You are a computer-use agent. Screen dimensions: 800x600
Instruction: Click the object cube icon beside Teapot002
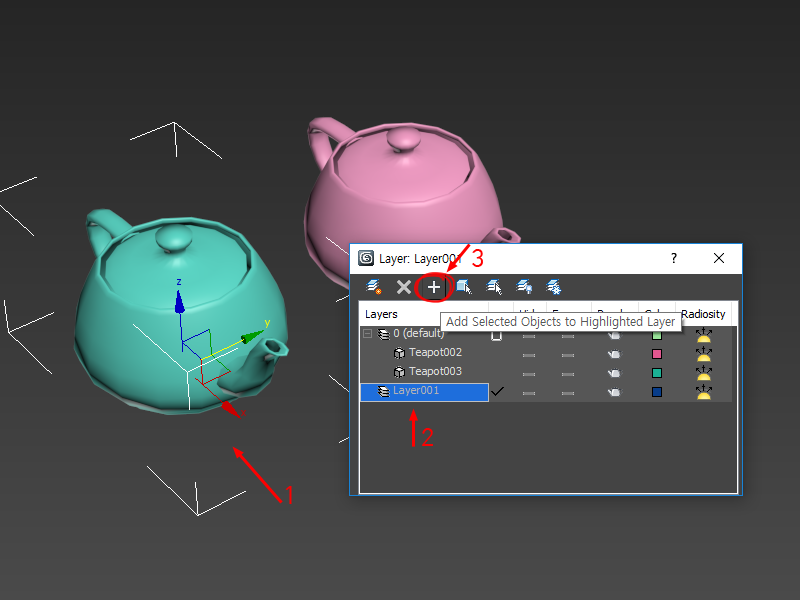[x=399, y=353]
